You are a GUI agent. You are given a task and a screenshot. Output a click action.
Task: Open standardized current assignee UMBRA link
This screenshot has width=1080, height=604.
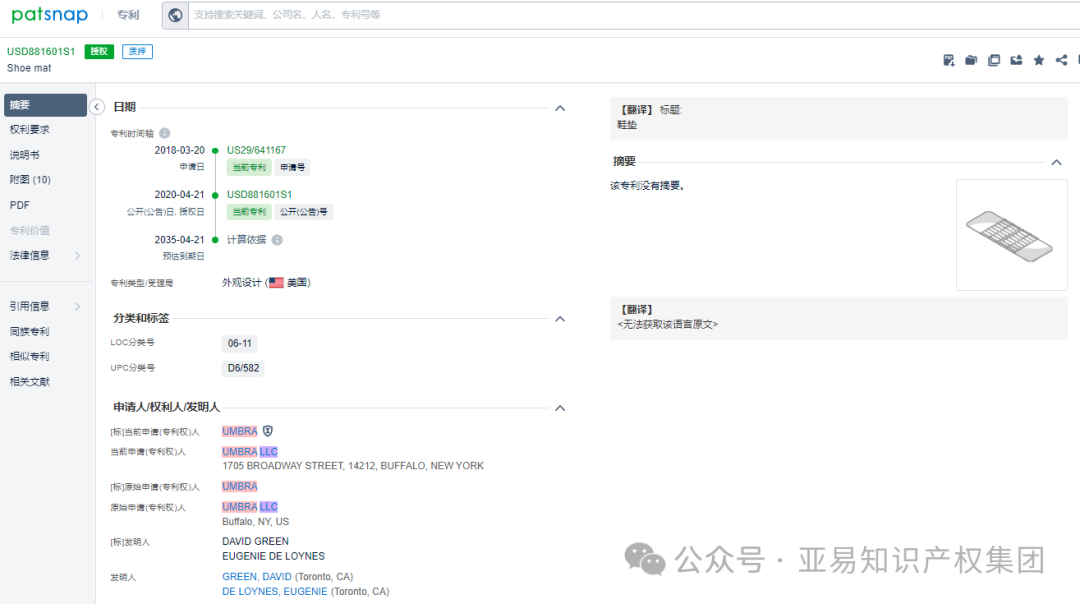coord(240,431)
